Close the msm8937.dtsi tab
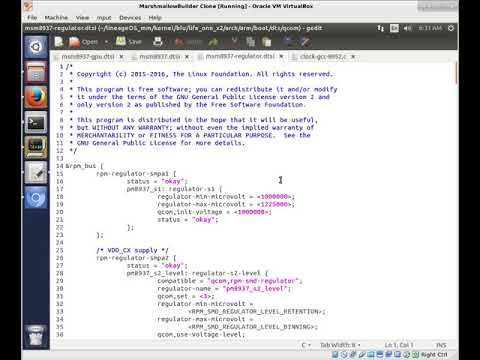The height and width of the screenshot is (360, 480). [187, 57]
